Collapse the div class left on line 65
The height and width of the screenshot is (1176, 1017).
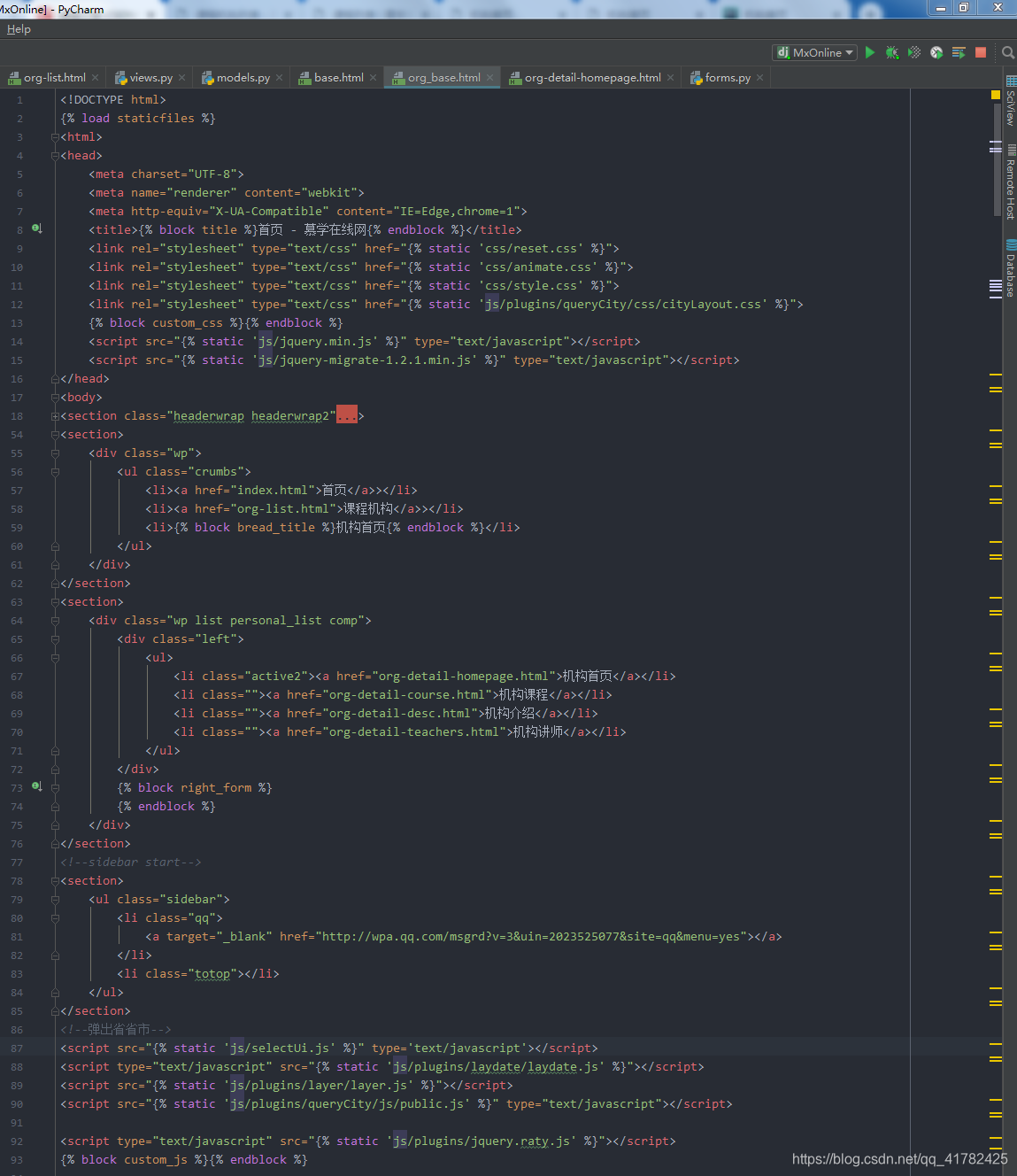pyautogui.click(x=55, y=639)
